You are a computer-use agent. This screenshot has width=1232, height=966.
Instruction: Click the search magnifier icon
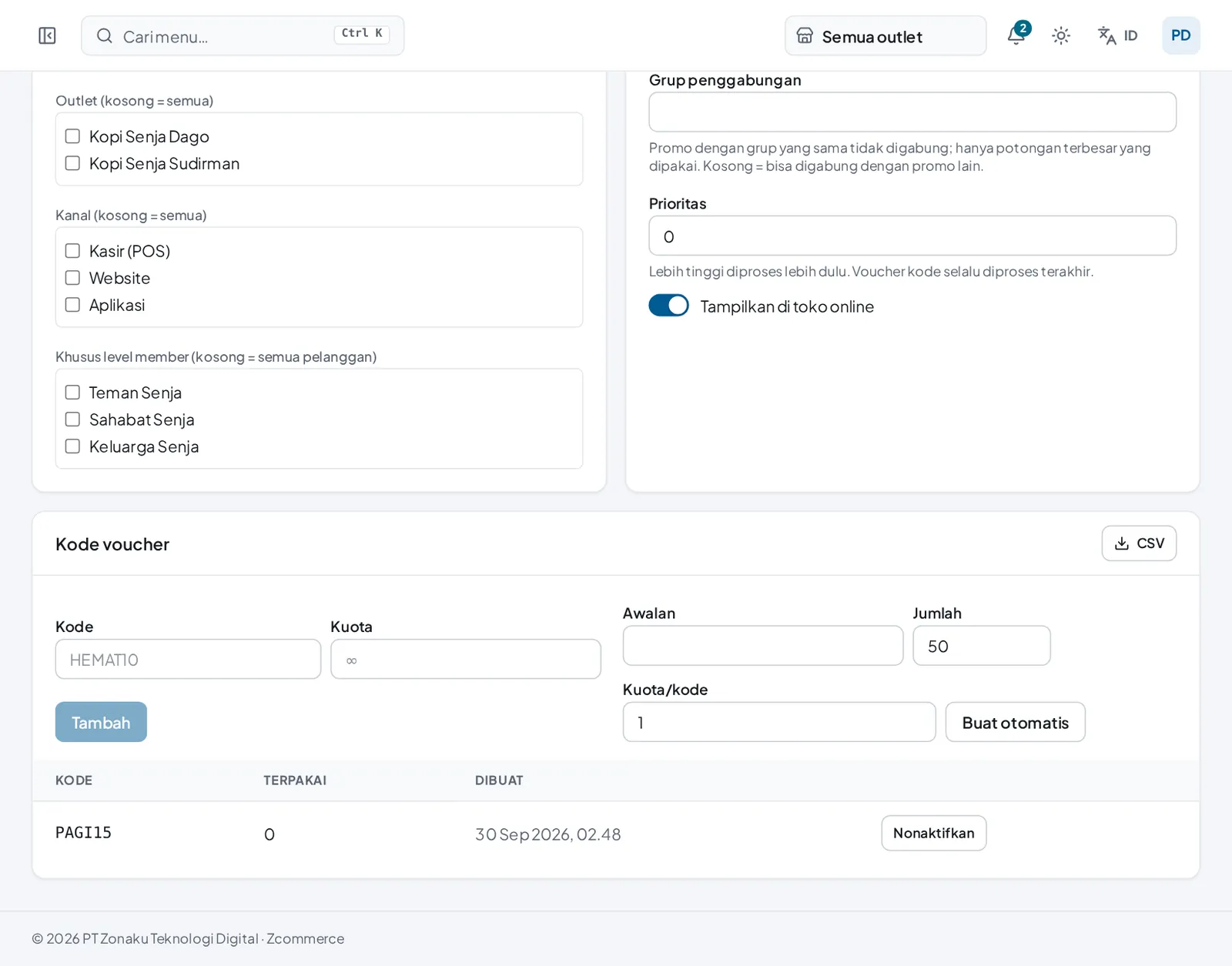(105, 36)
